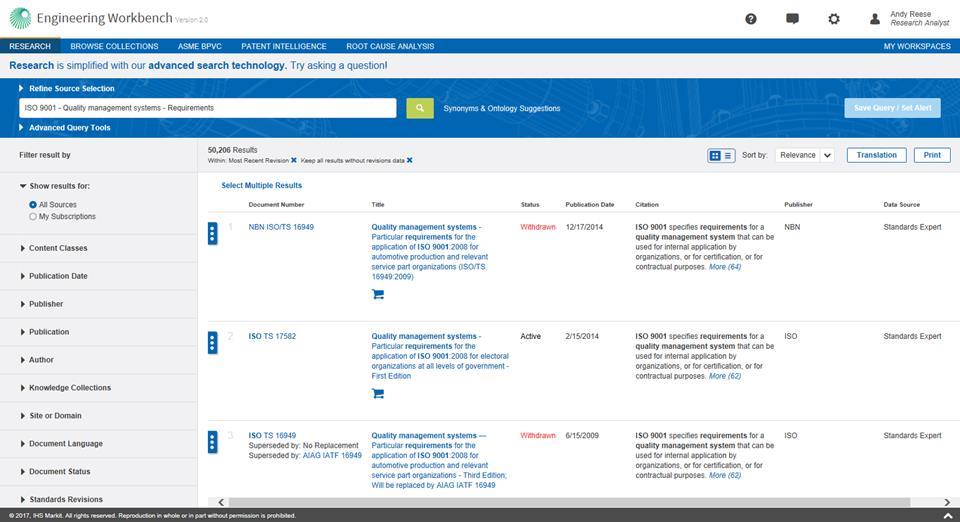Open the settings gear icon

(x=834, y=19)
